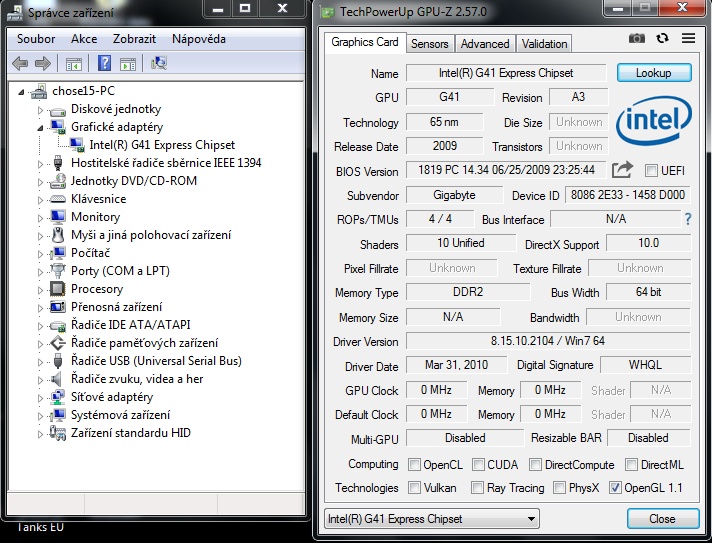Click the Device ID field
Image resolution: width=712 pixels, height=543 pixels.
628,195
